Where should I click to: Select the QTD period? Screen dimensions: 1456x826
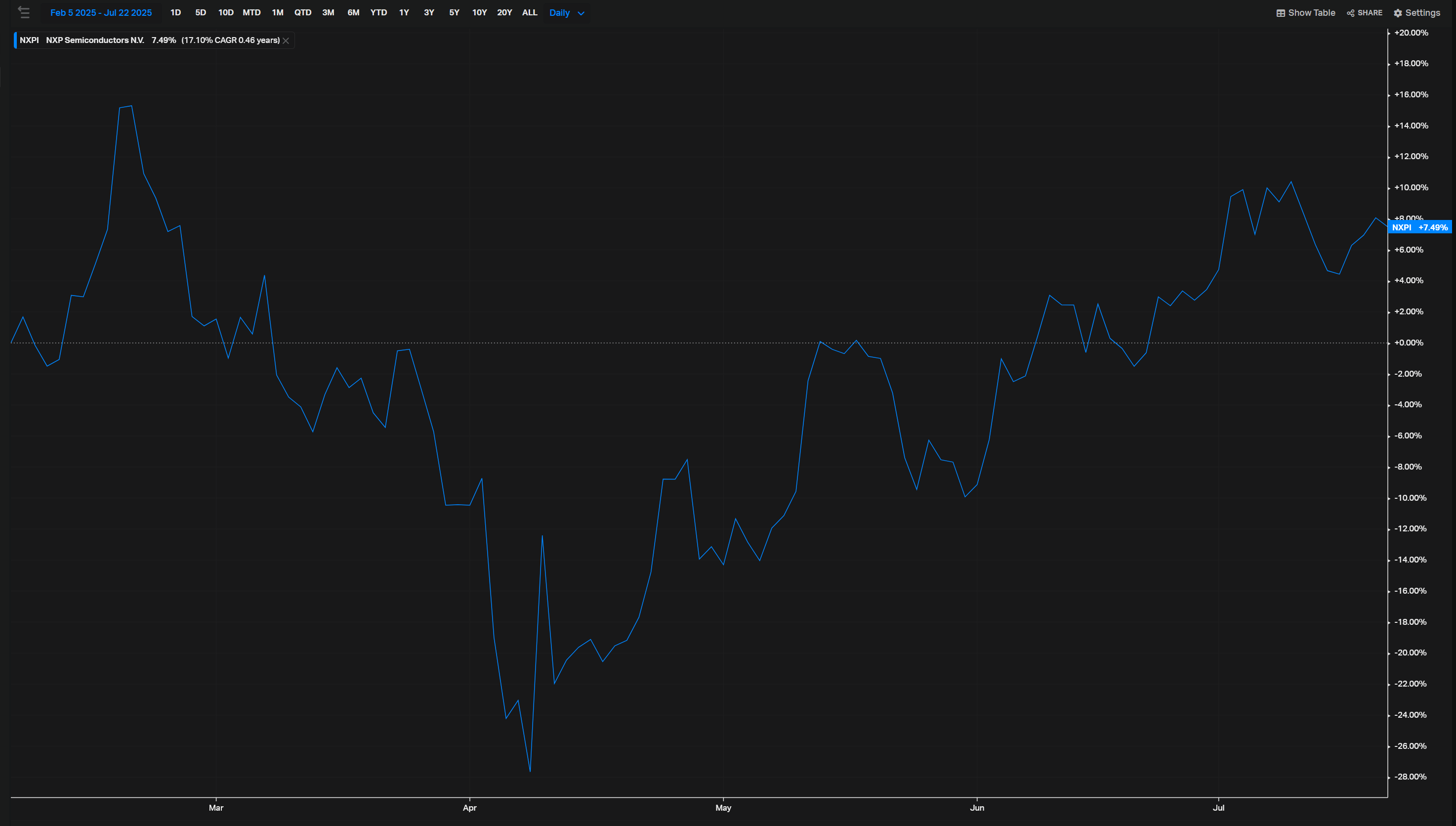click(303, 12)
